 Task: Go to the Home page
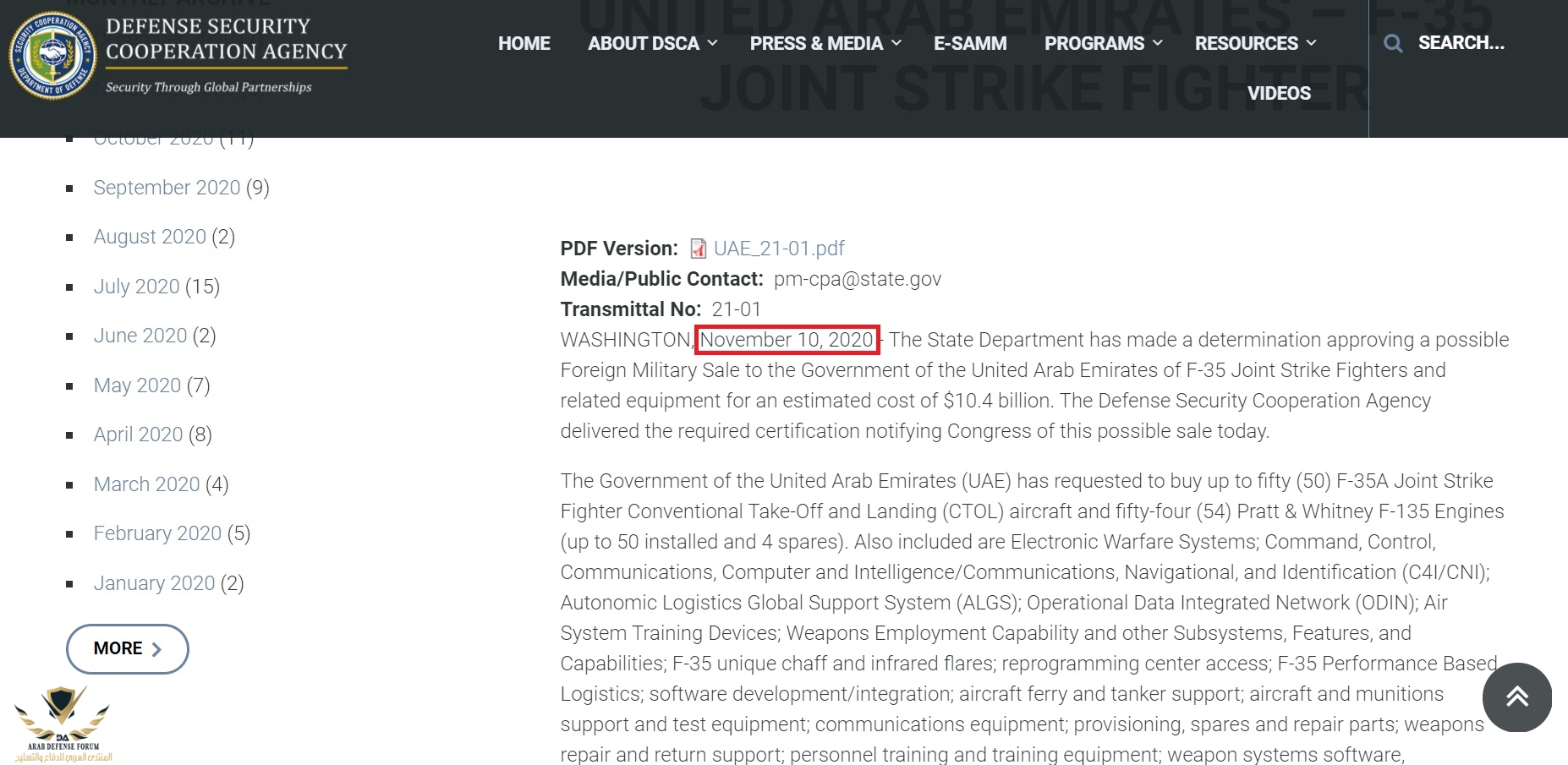(x=524, y=43)
